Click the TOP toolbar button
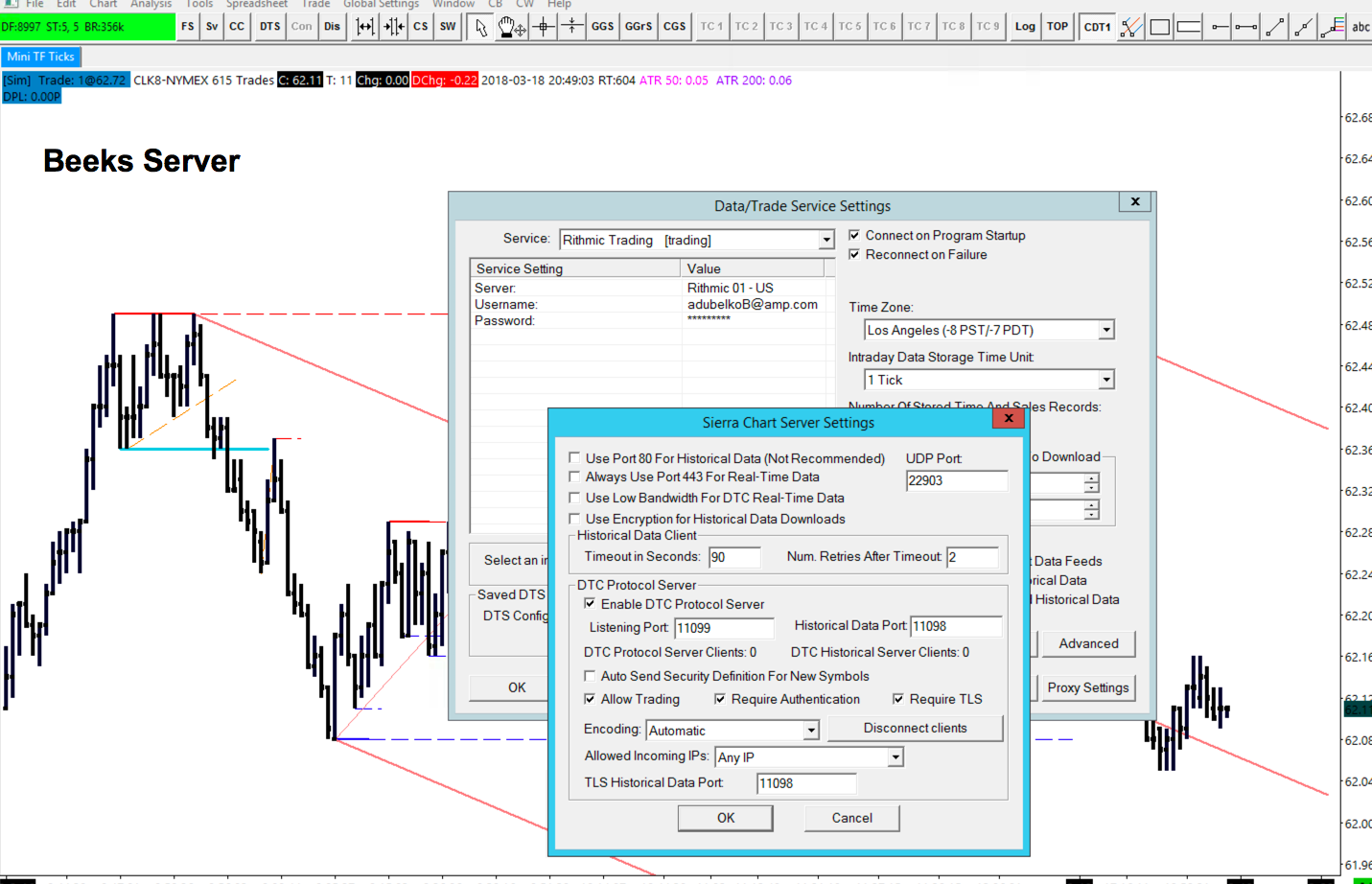The width and height of the screenshot is (1372, 884). [x=1058, y=27]
